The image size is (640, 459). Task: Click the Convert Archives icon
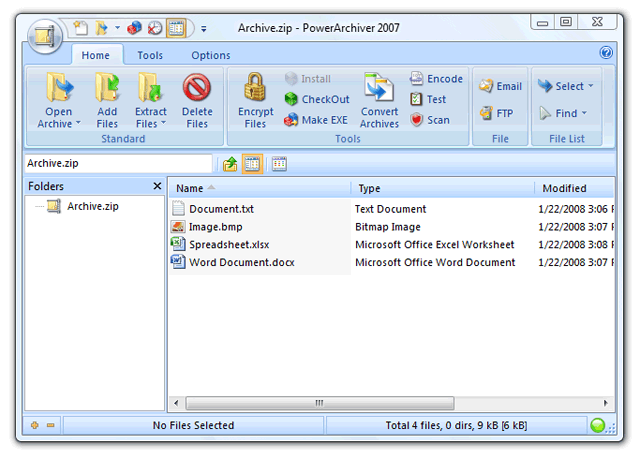[379, 88]
